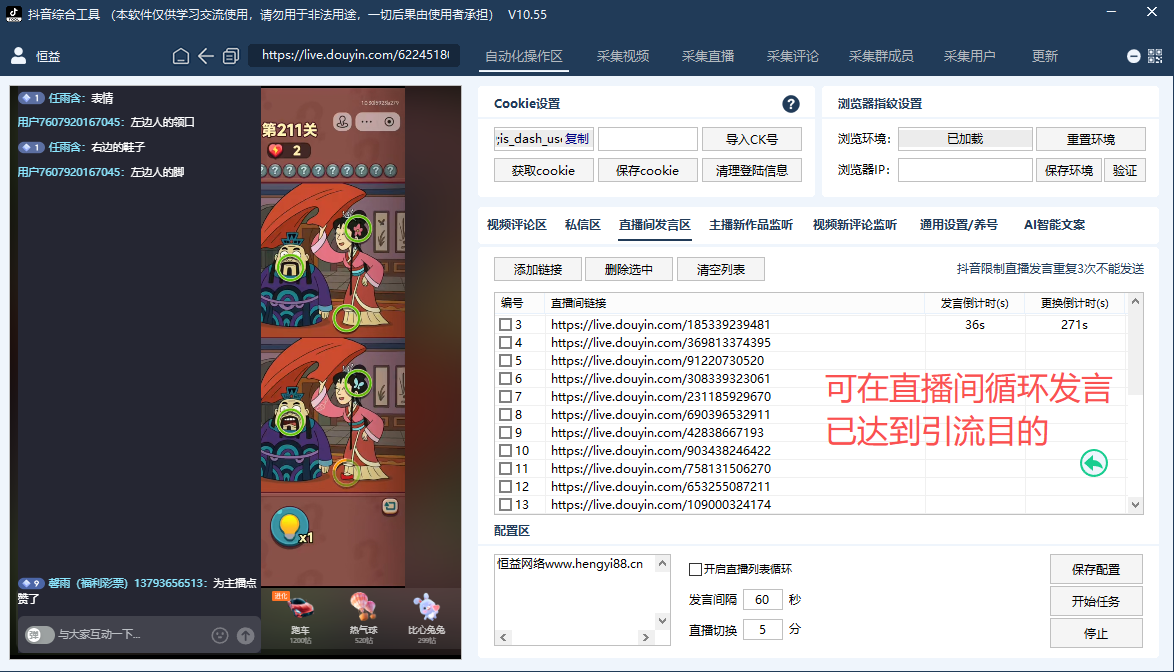Click the config text box scroll-right arrow
The image size is (1174, 672).
(x=645, y=638)
